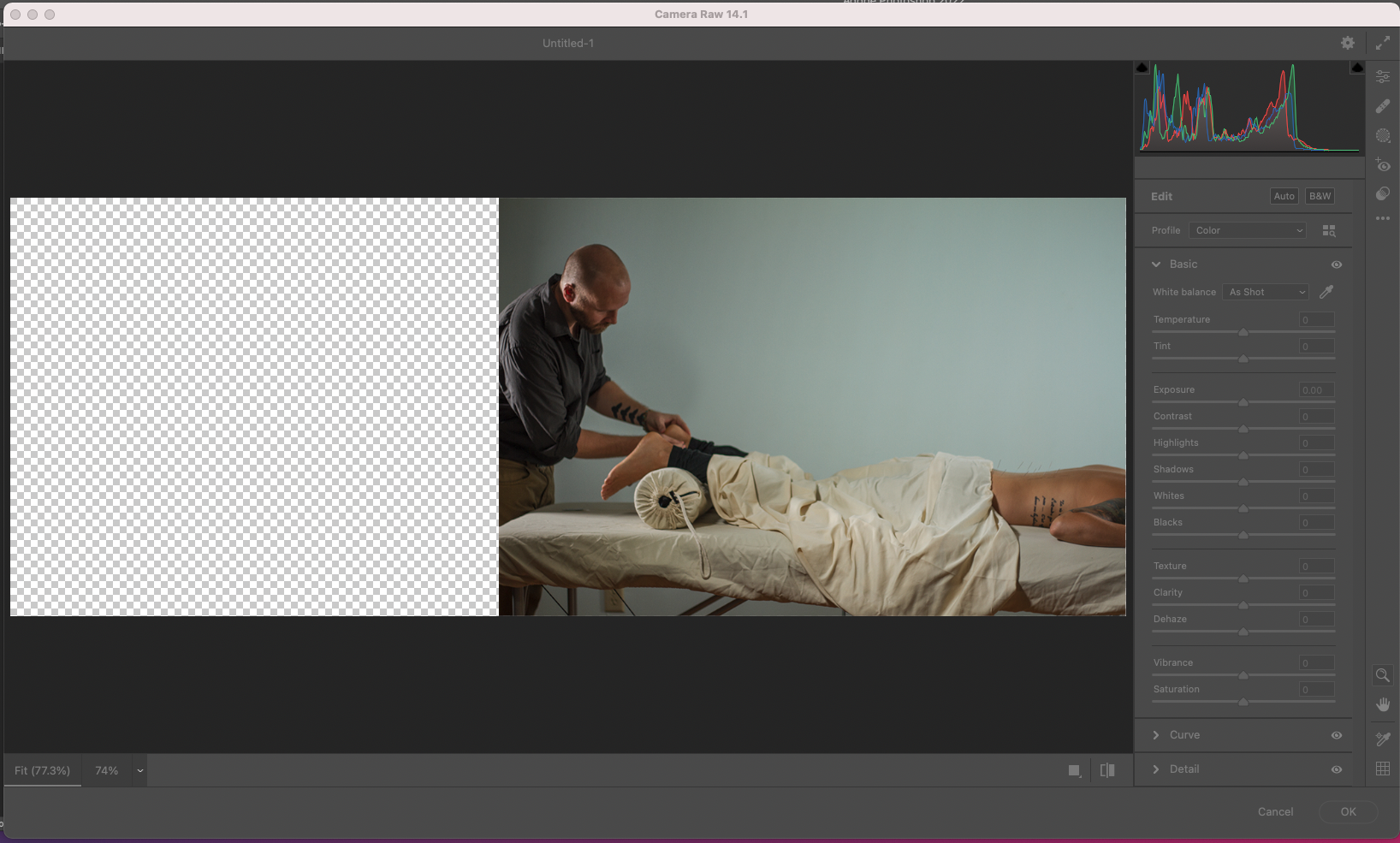This screenshot has height=843, width=1400.
Task: Select the Zoom tool
Action: (x=1382, y=675)
